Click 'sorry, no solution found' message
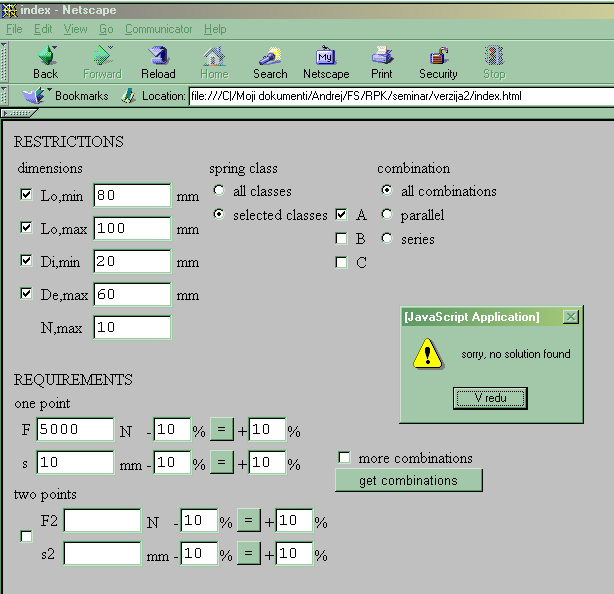Image resolution: width=614 pixels, height=594 pixels. [516, 354]
